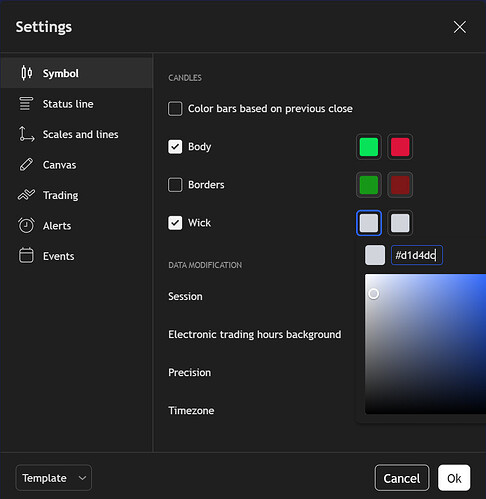
Task: Open the Symbol settings tab
Action: (x=77, y=73)
